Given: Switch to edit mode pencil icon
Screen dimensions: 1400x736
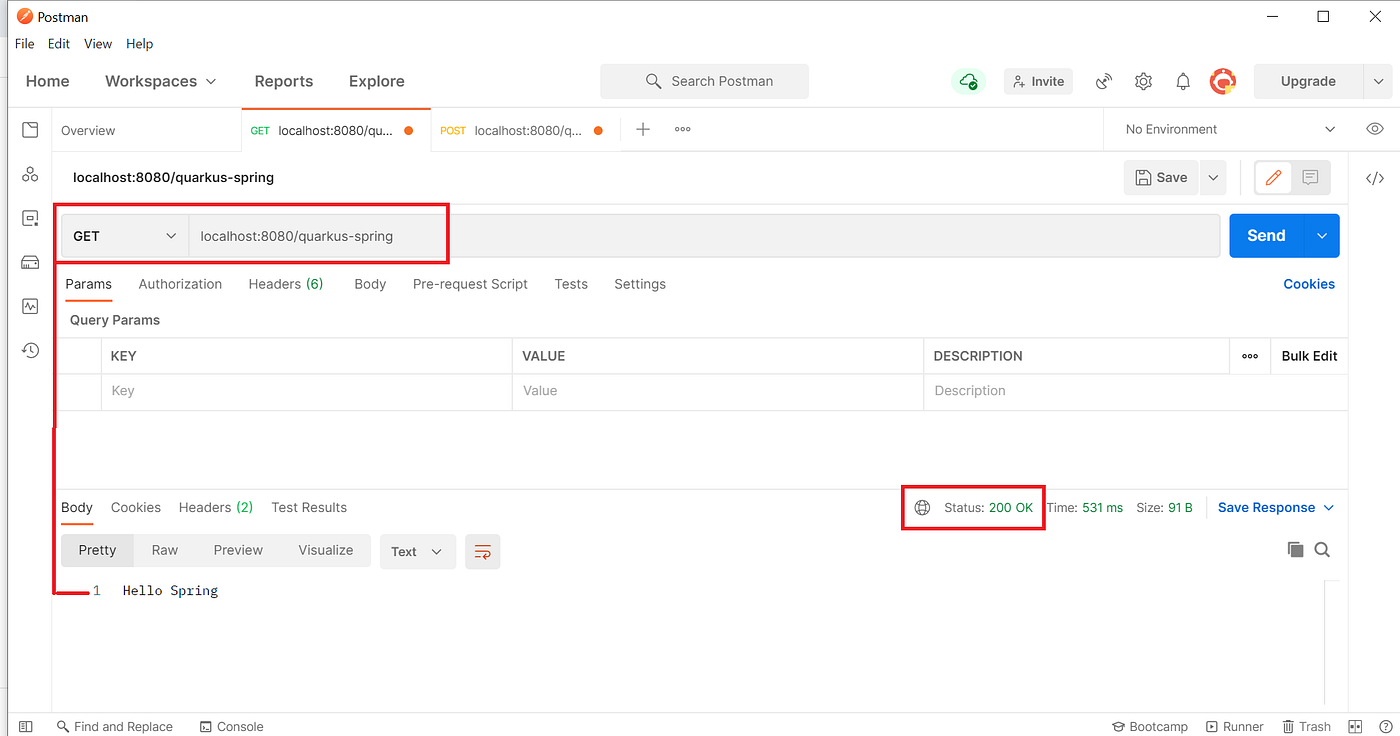Looking at the screenshot, I should click(1273, 178).
